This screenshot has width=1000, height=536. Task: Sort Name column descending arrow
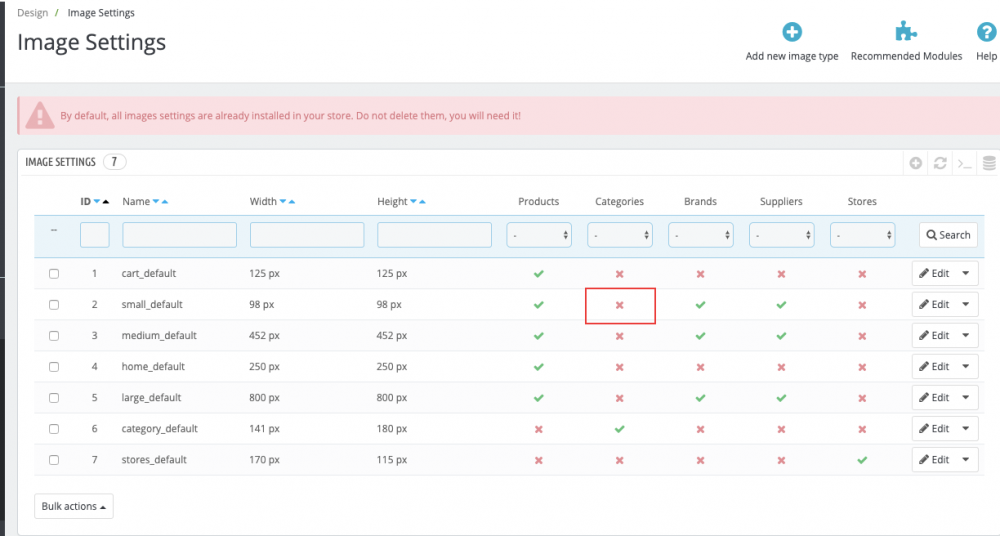(156, 202)
